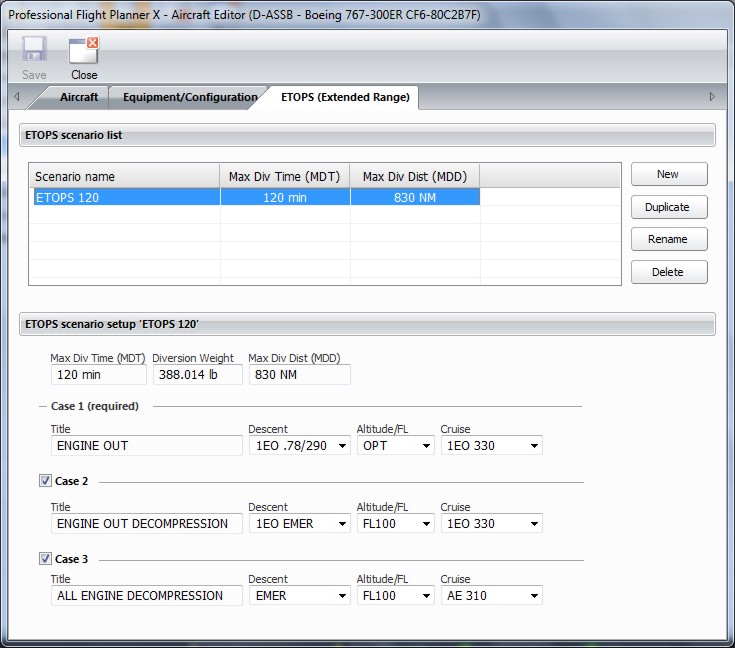
Task: Focus the Max Div Time 120 min field
Action: click(98, 375)
